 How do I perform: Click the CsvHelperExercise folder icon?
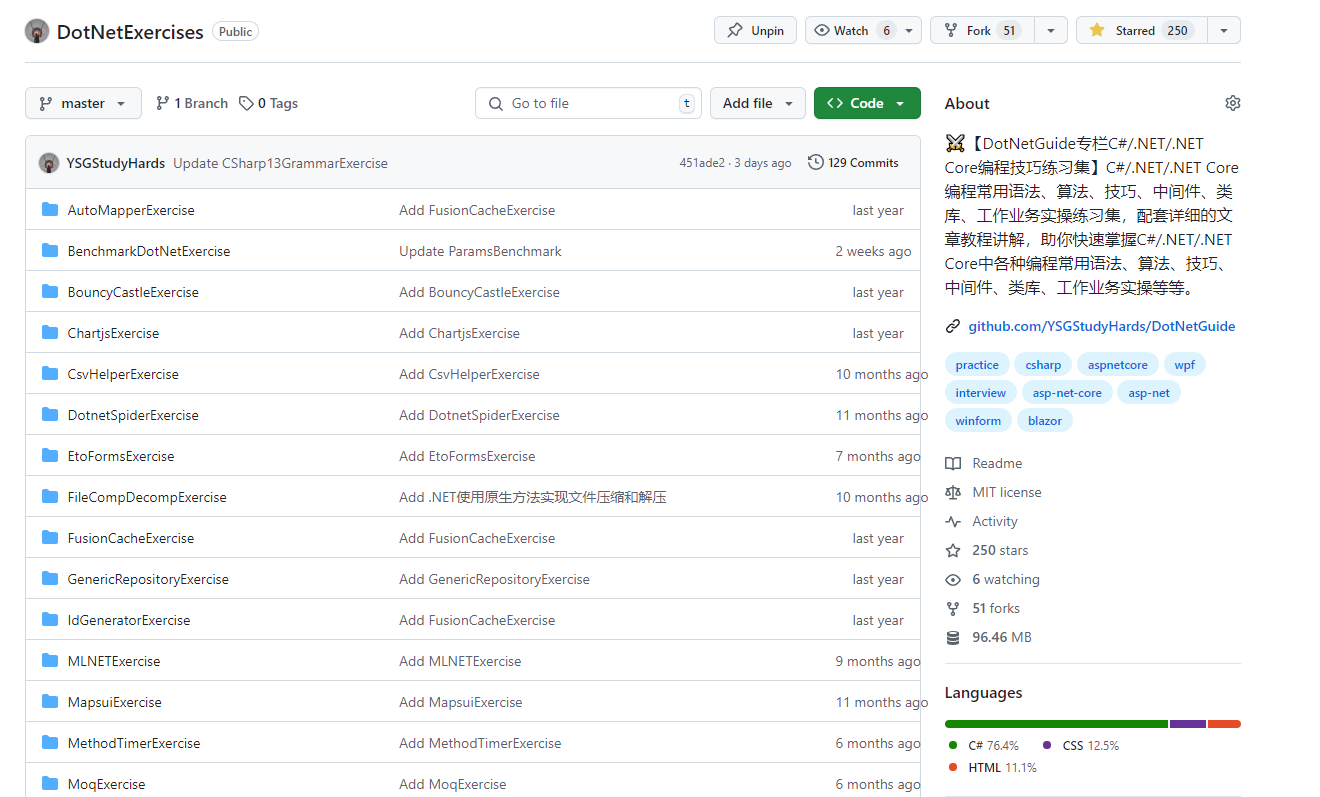tap(50, 374)
